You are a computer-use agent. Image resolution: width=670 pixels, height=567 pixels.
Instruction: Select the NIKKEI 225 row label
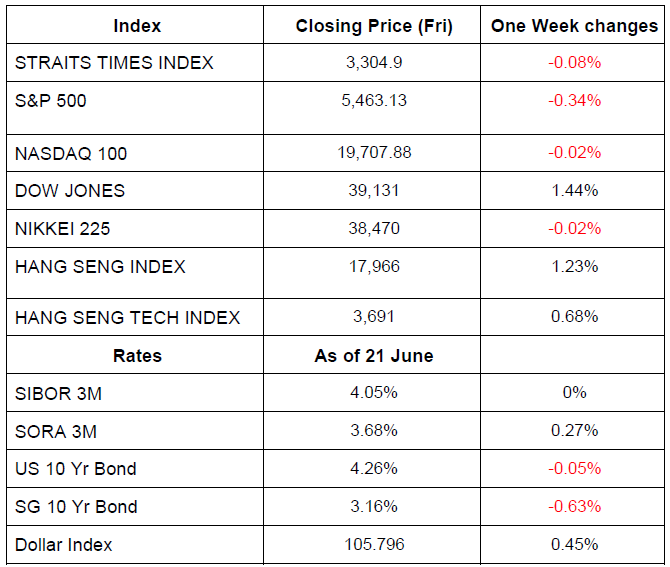tap(62, 229)
